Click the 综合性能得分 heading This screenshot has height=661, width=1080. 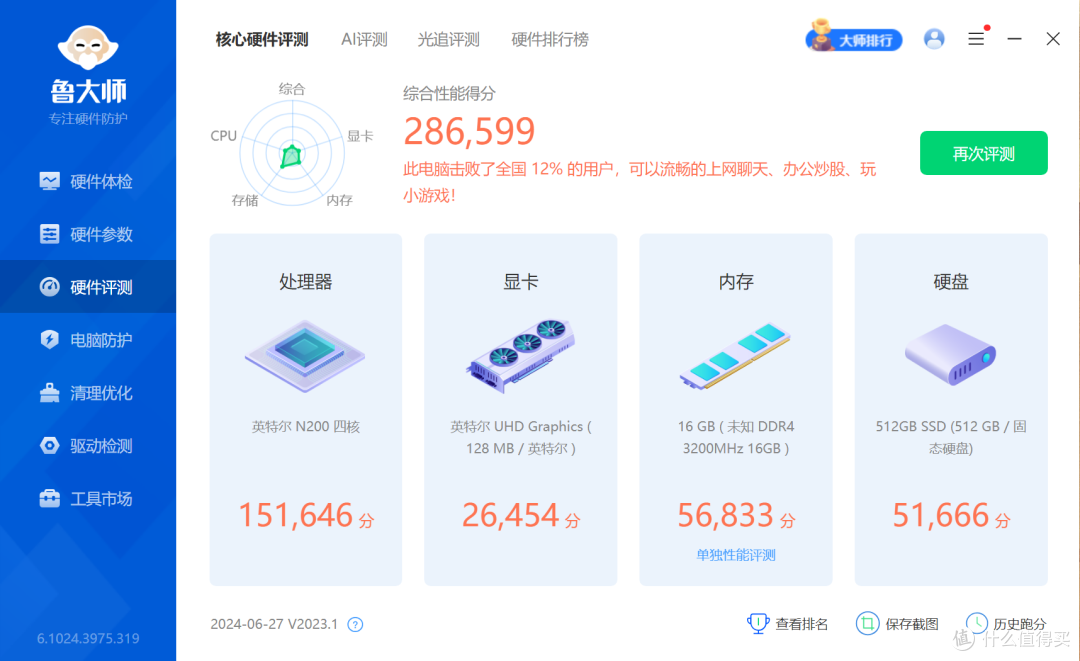[449, 94]
